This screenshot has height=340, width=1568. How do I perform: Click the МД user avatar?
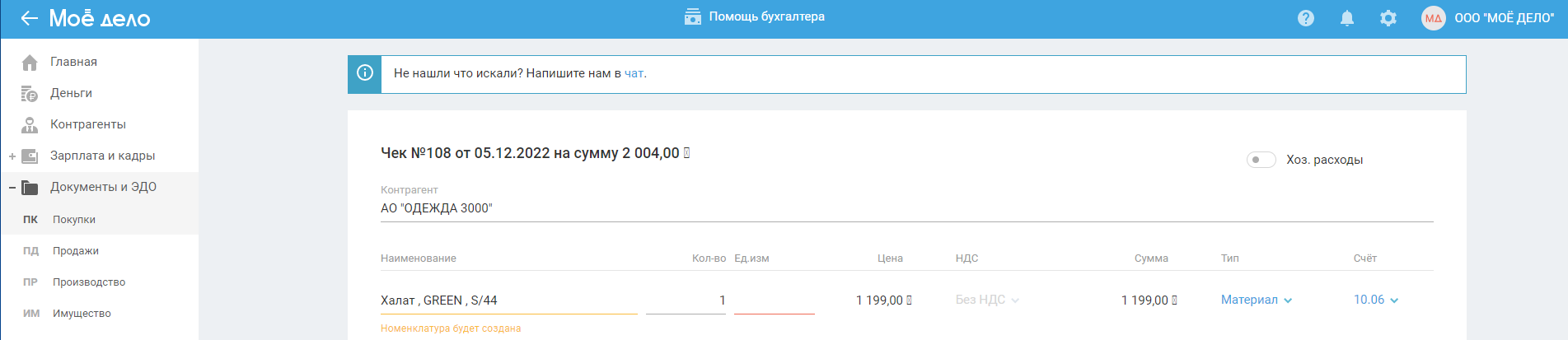(1434, 18)
